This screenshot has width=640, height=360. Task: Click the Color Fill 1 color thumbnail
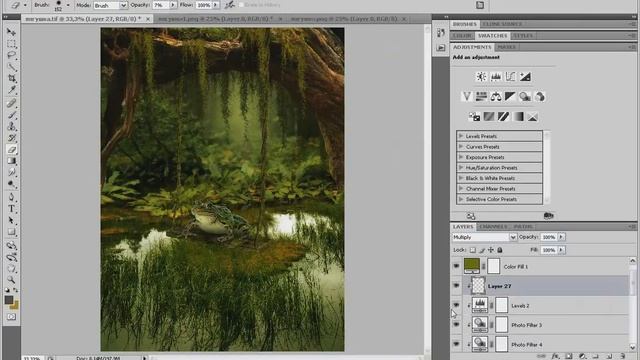472,266
